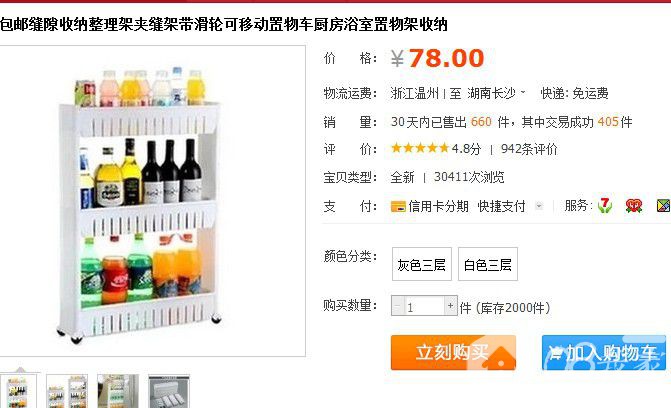The width and height of the screenshot is (671, 408).
Task: Decrease quantity with the minus stepper
Action: 398,306
